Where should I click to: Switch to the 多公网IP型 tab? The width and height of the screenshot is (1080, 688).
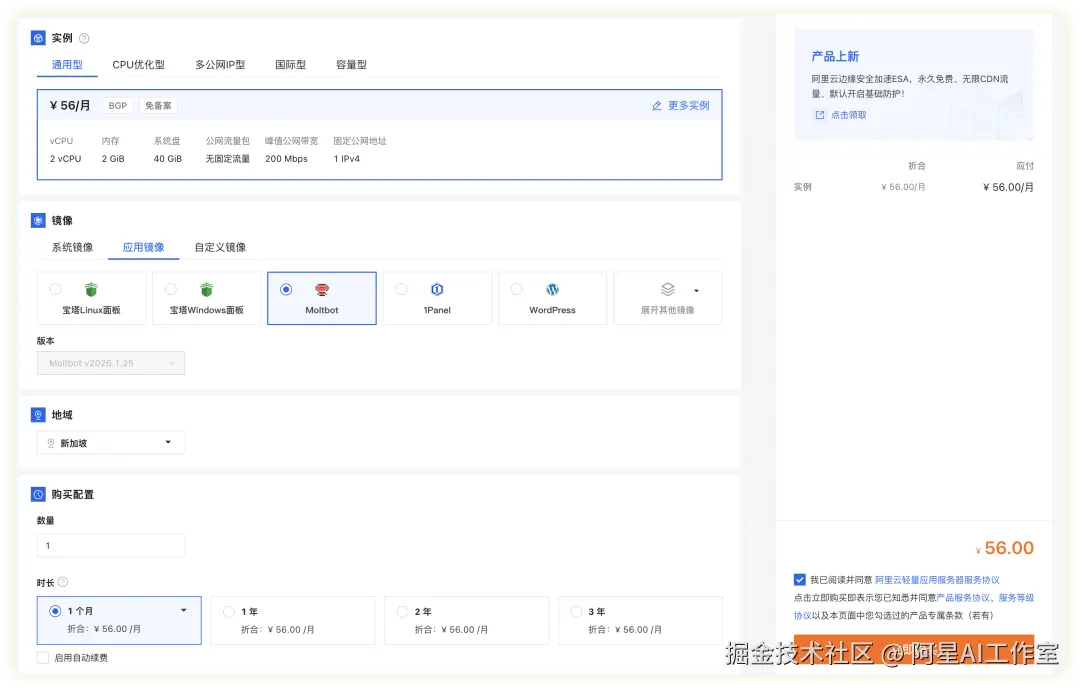(x=220, y=65)
